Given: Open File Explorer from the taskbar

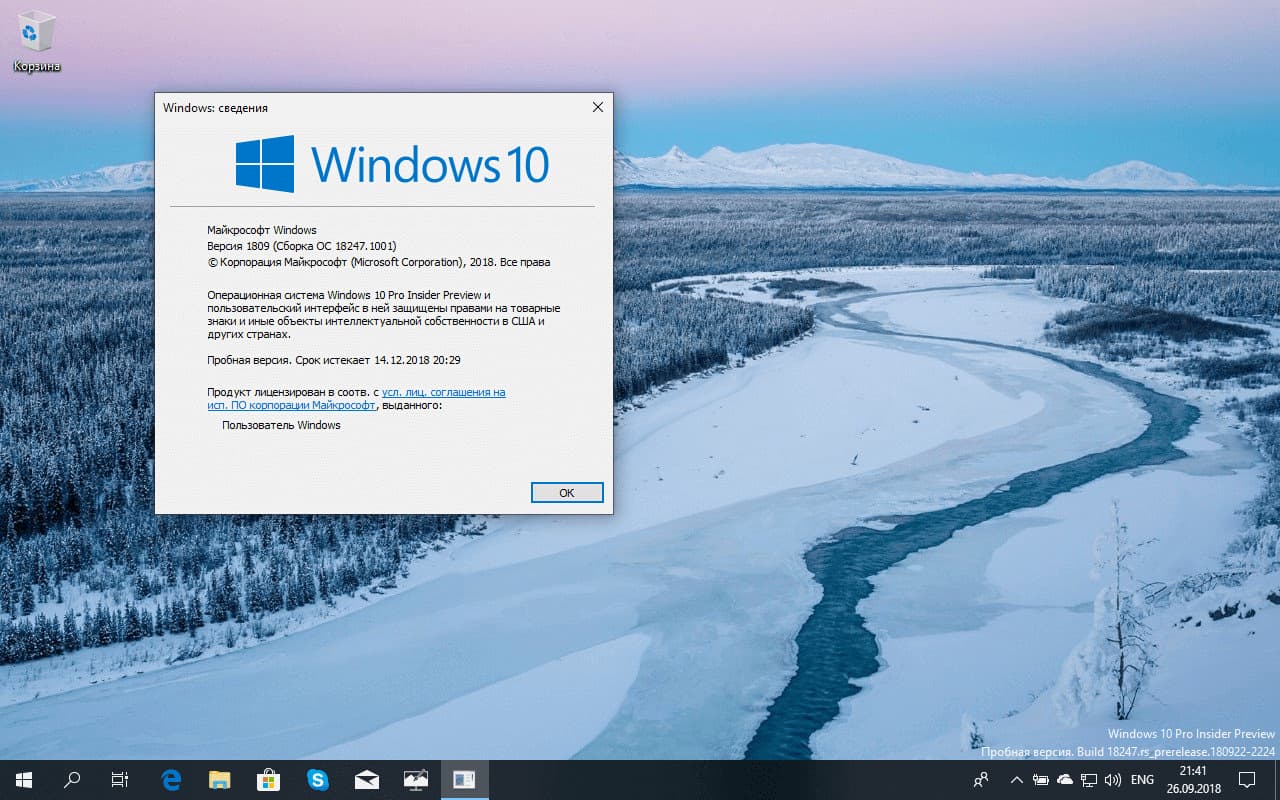Looking at the screenshot, I should [219, 780].
